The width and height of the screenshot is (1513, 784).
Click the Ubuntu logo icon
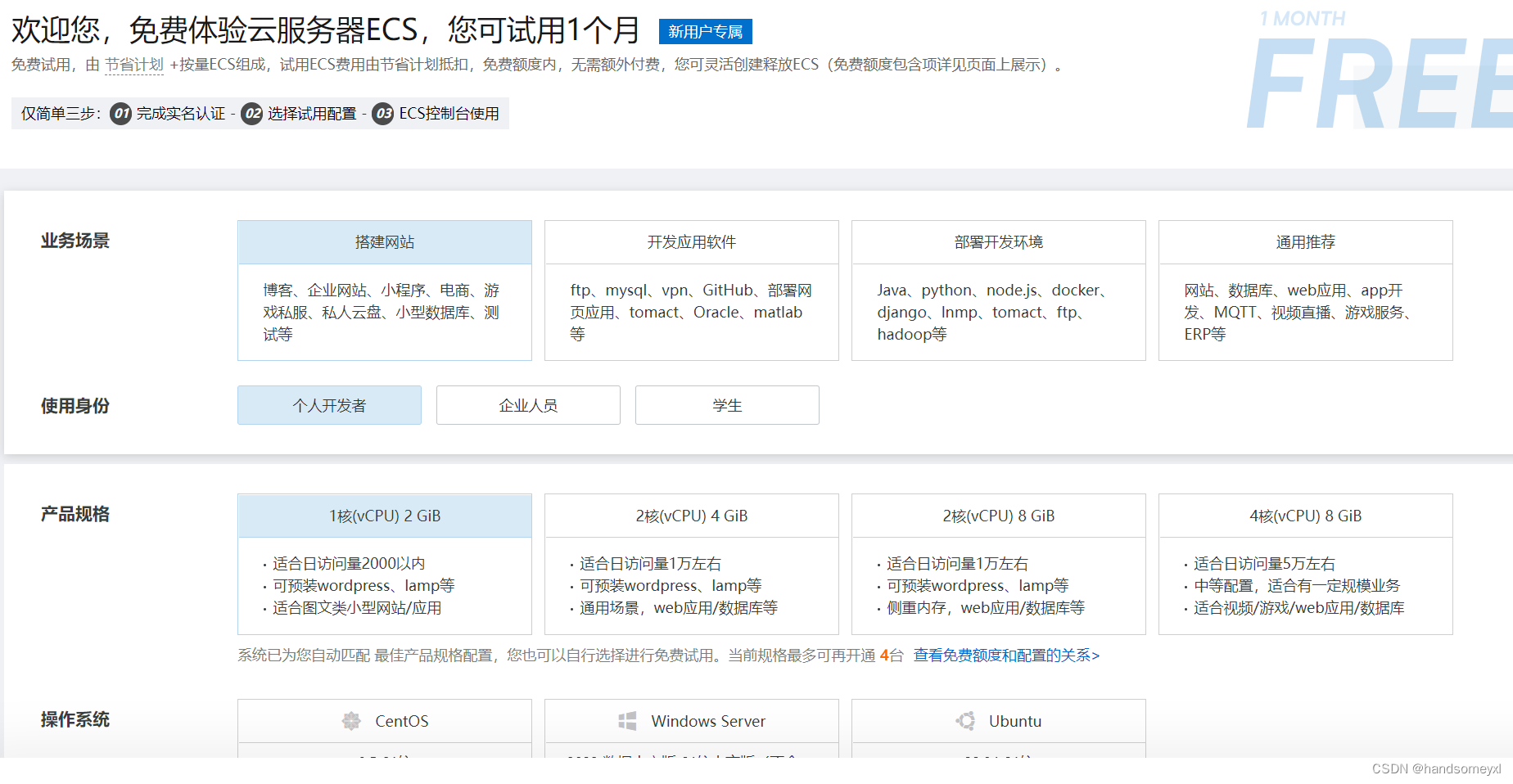tap(966, 721)
